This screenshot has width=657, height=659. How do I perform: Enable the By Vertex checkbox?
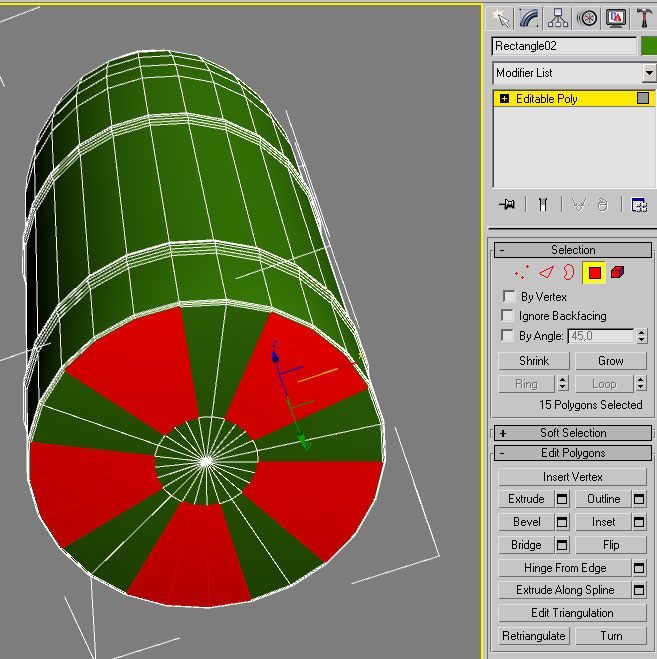click(508, 297)
